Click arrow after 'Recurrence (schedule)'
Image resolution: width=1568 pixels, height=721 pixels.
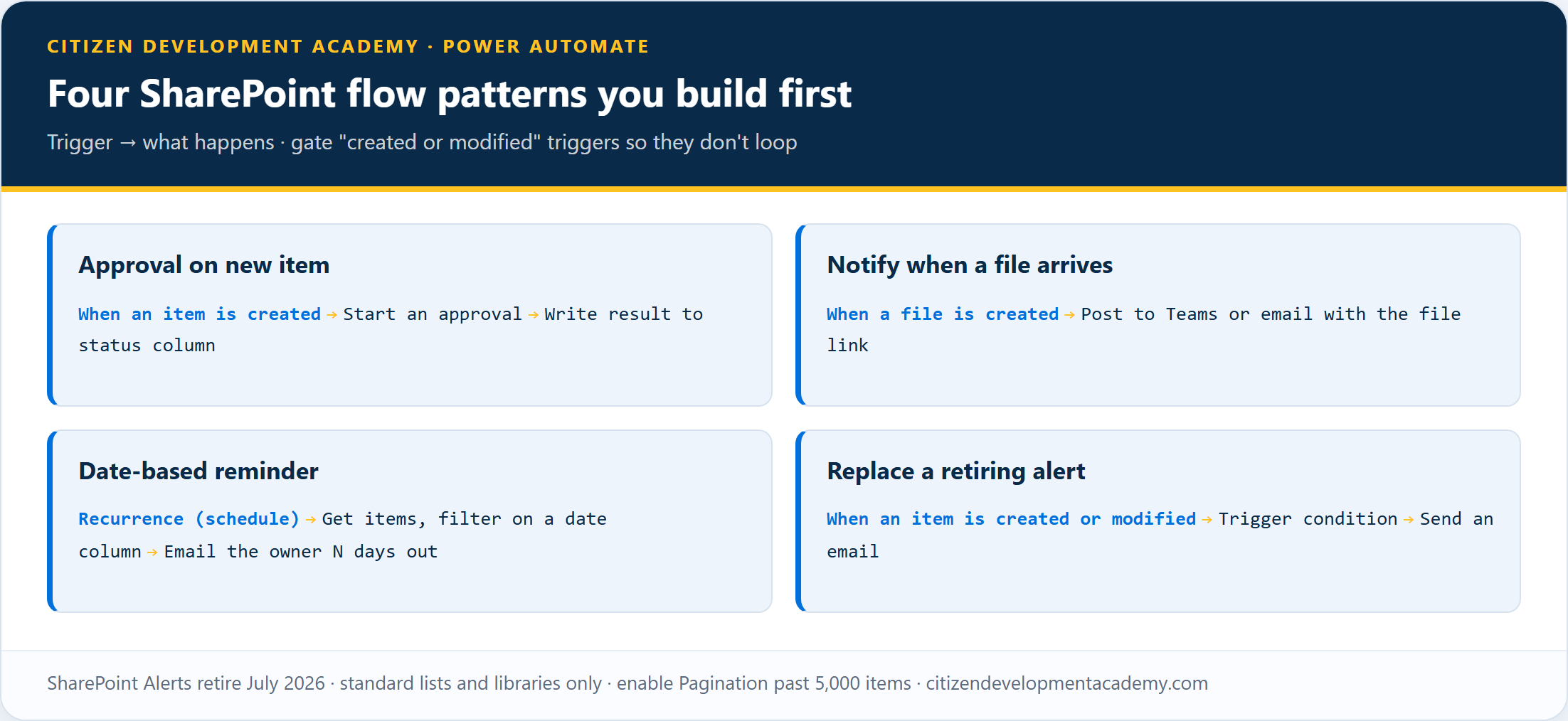pyautogui.click(x=311, y=520)
